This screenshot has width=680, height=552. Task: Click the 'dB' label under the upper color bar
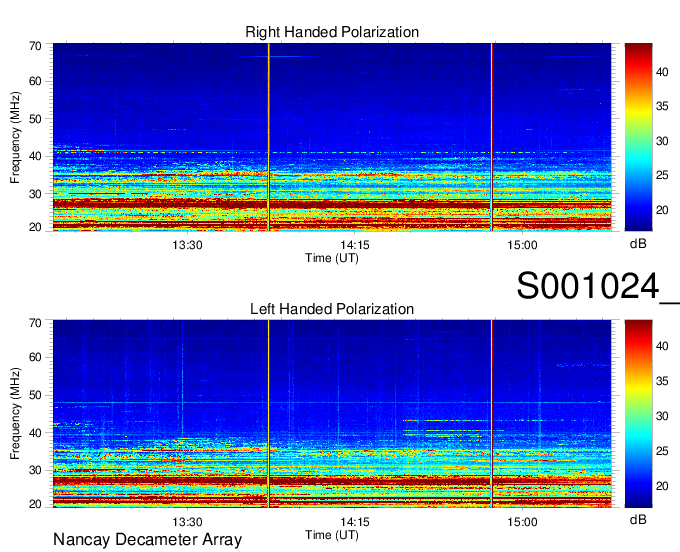pos(638,244)
